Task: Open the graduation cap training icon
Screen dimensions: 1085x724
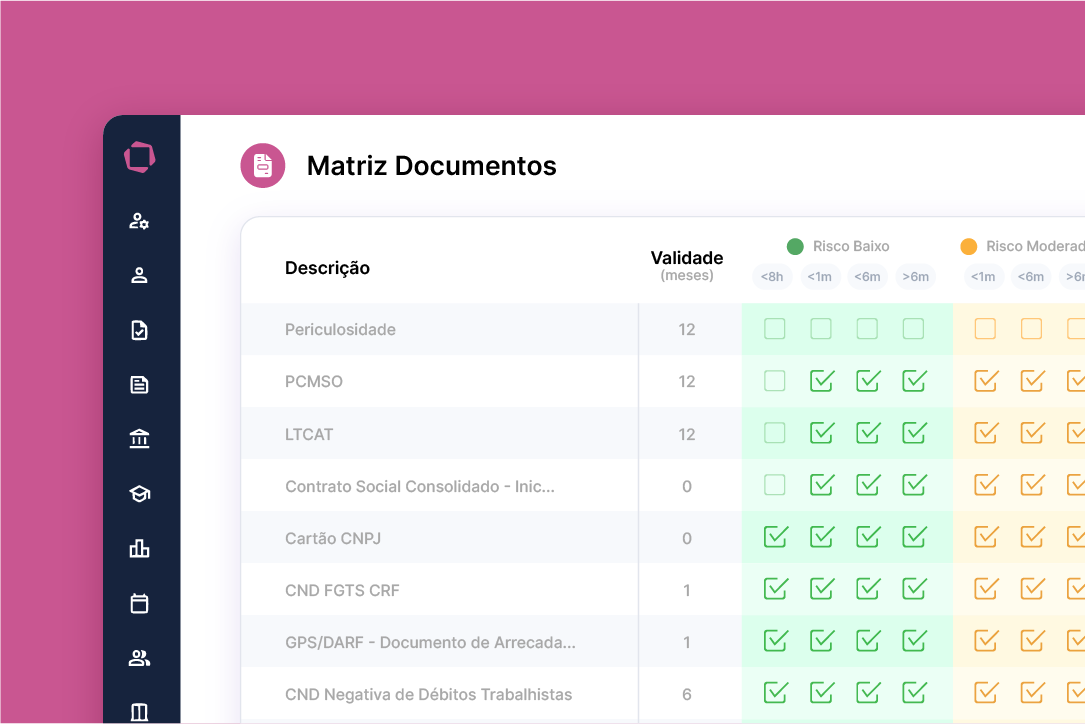Action: 139,494
